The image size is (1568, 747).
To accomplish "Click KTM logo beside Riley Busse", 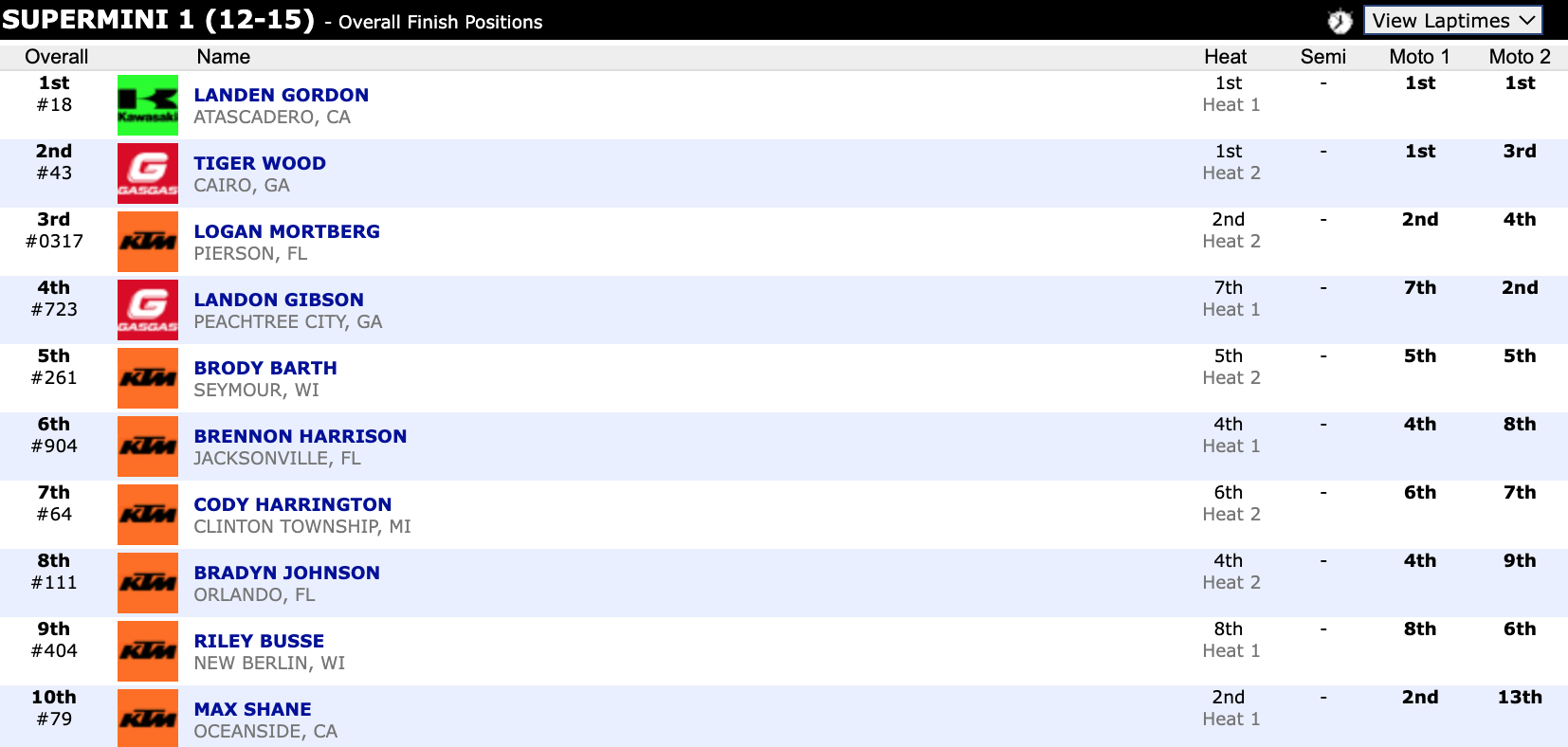I will coord(147,651).
